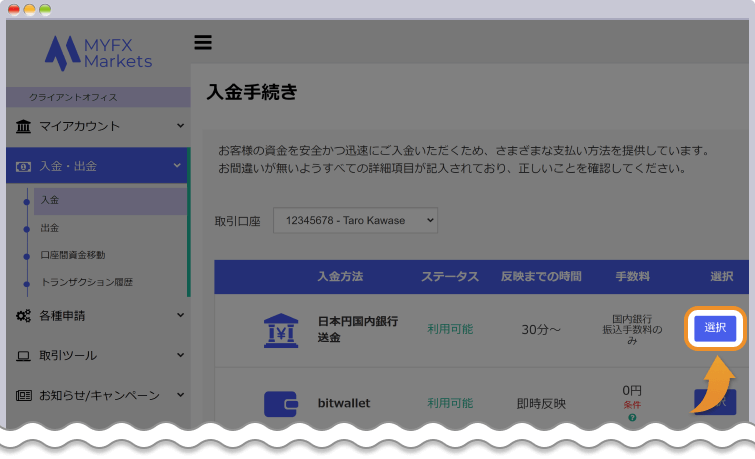Open the hamburger menu icon

coord(203,42)
